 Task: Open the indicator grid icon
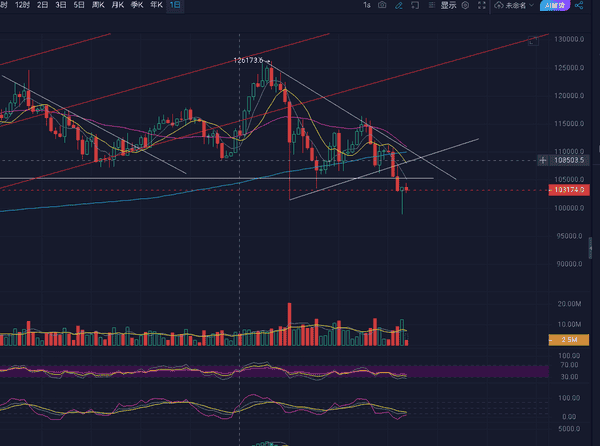pyautogui.click(x=430, y=6)
